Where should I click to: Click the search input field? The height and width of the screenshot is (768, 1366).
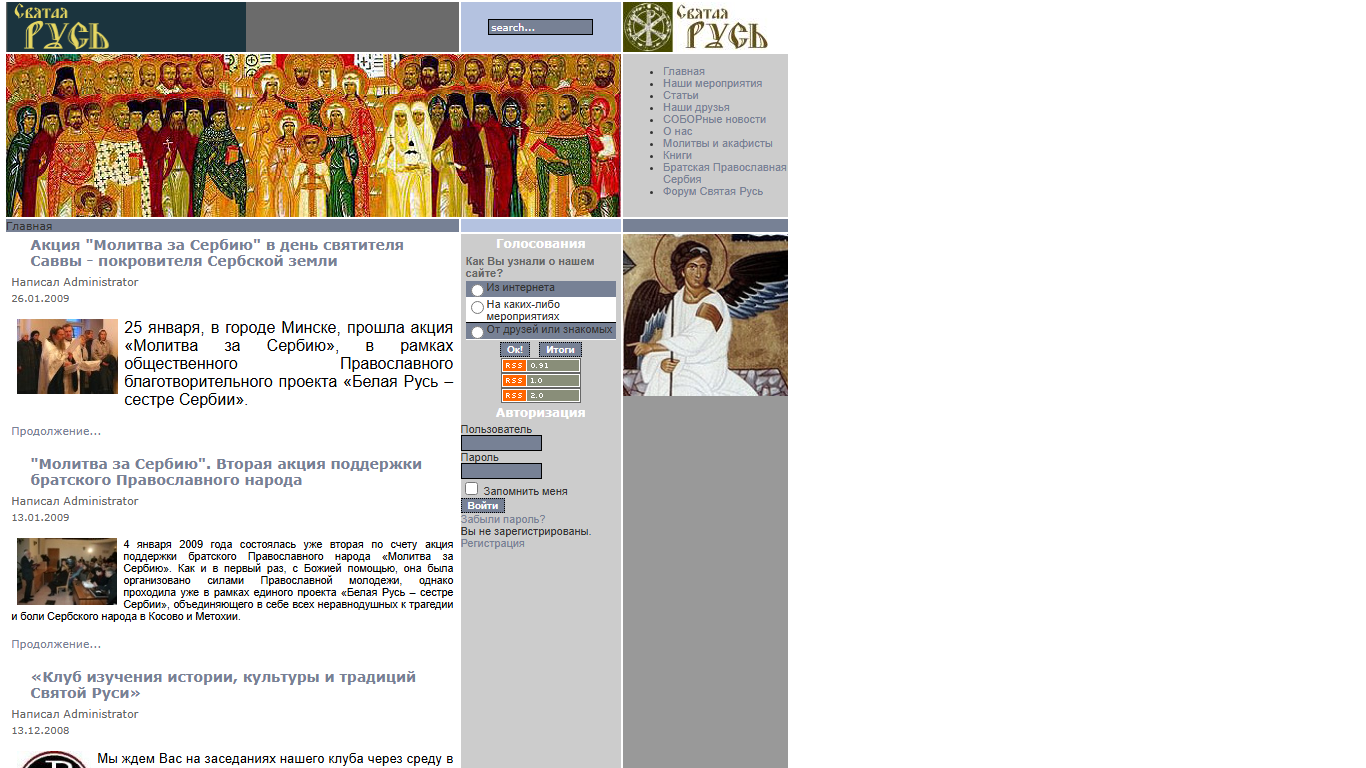point(540,27)
